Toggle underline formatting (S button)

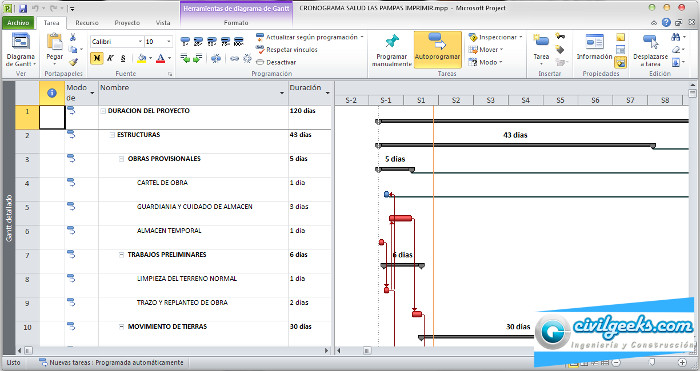[x=123, y=58]
